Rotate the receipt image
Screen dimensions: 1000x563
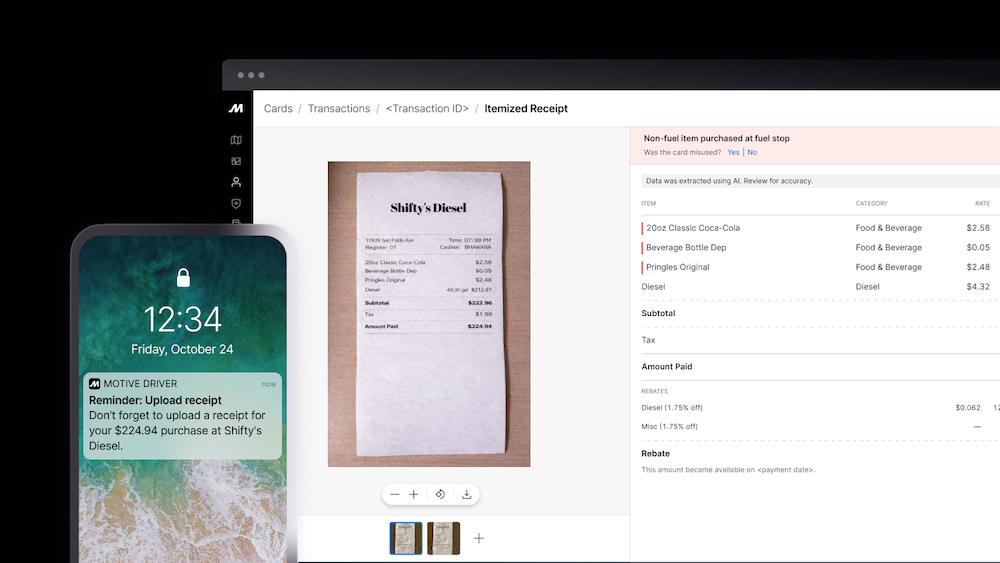(x=440, y=494)
